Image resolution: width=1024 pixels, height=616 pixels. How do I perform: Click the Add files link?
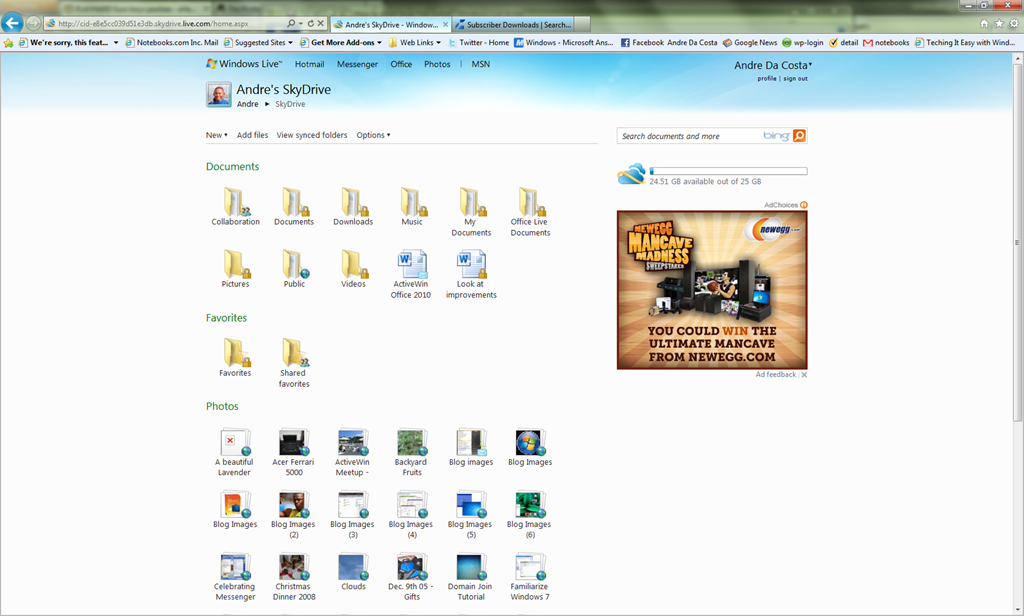(252, 135)
